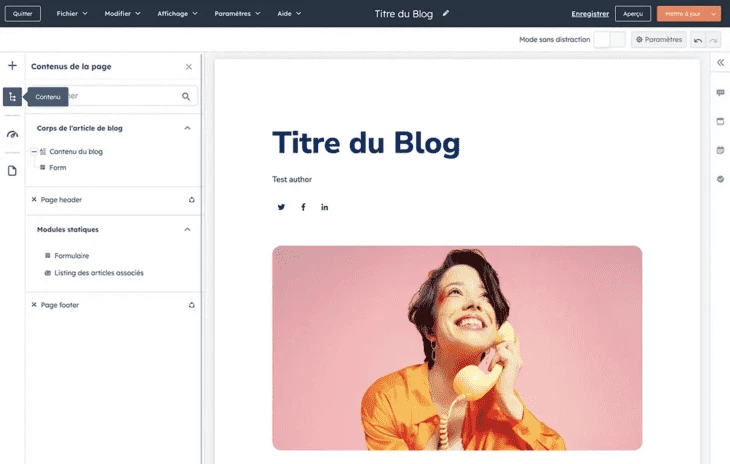This screenshot has width=730, height=464.
Task: Open comments icon in right sidebar
Action: [x=720, y=93]
